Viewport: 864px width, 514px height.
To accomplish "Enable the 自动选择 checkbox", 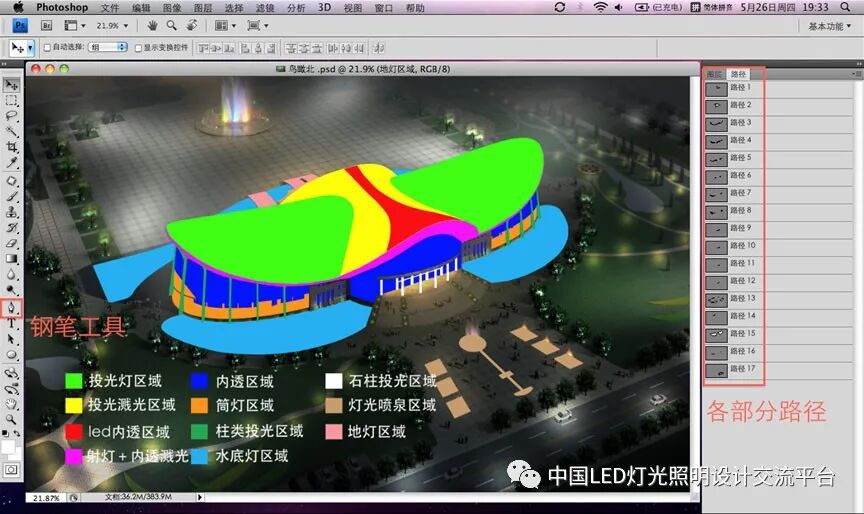I will point(47,48).
